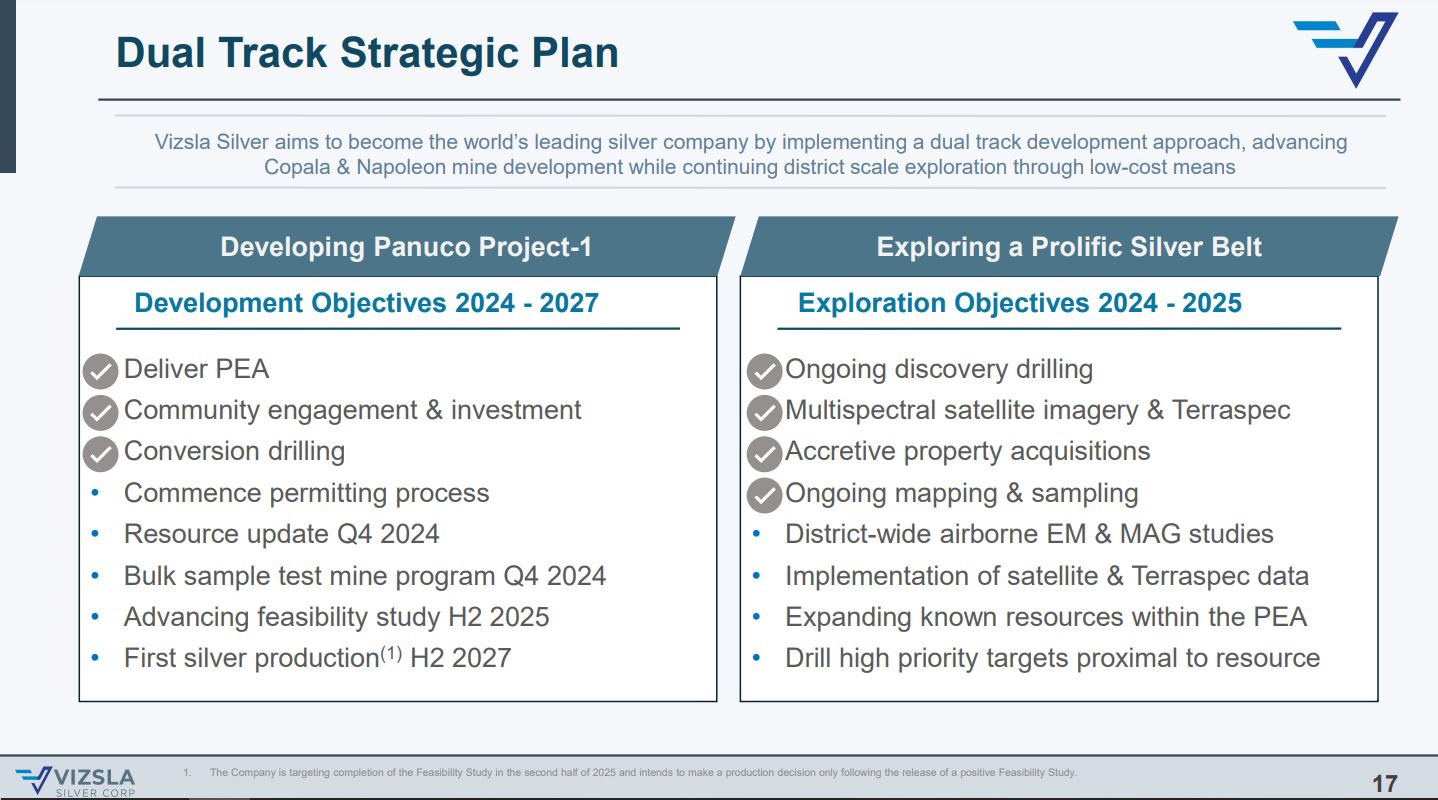Click Implementation of satellite & Terraspec data
The width and height of the screenshot is (1438, 800).
(x=1046, y=576)
